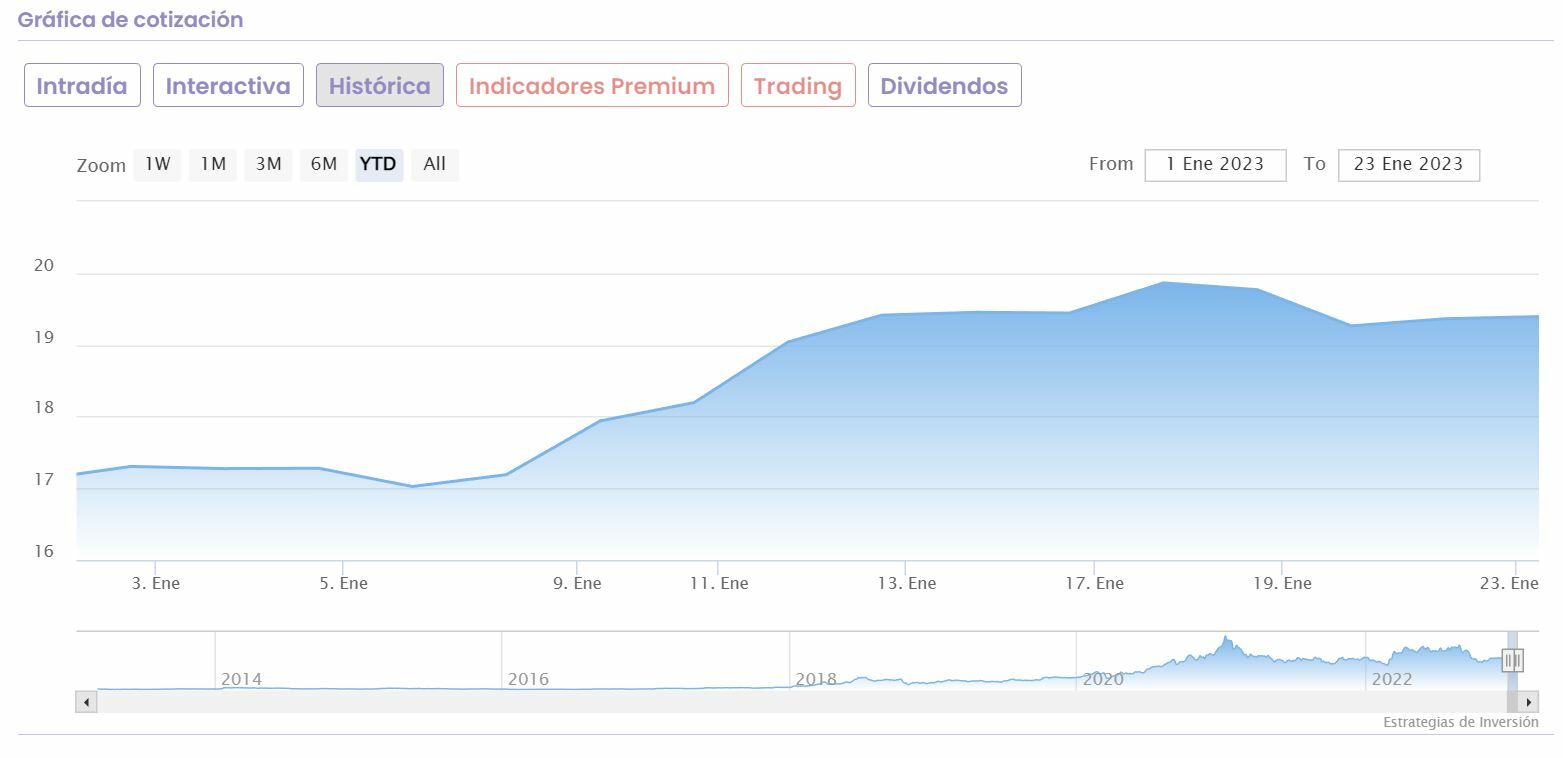
Task: Open Indicadores Premium
Action: 592,86
